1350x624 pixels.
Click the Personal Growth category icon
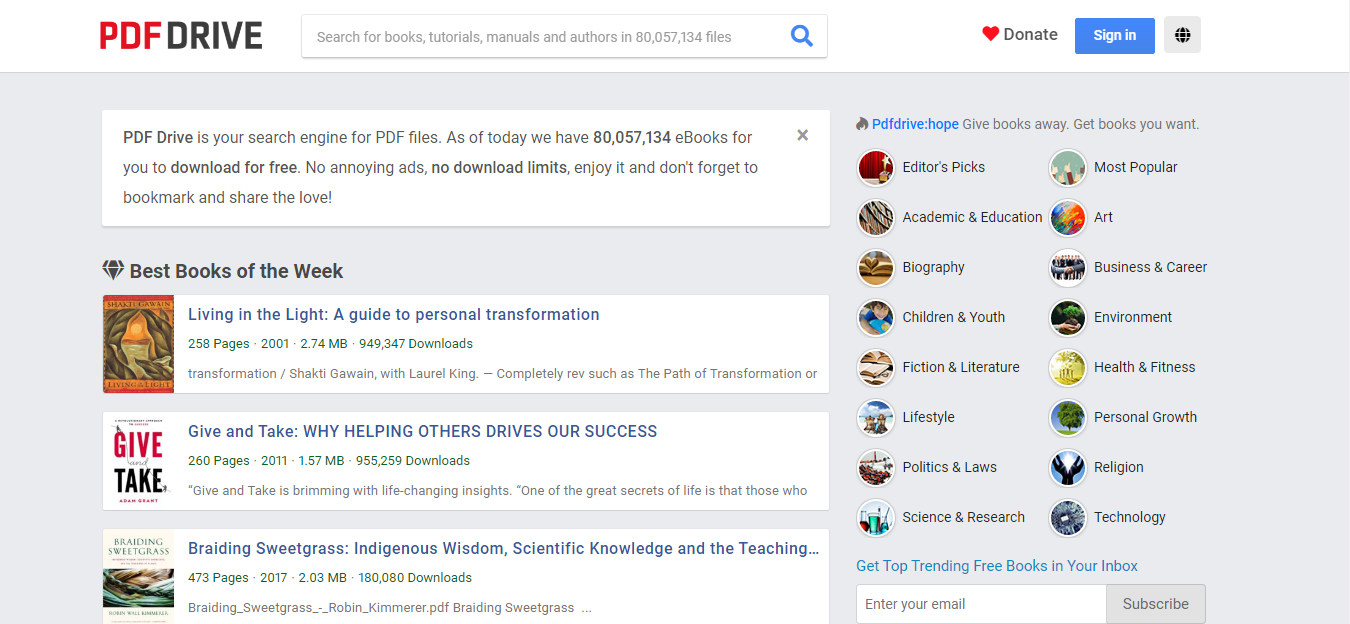pyautogui.click(x=1068, y=417)
